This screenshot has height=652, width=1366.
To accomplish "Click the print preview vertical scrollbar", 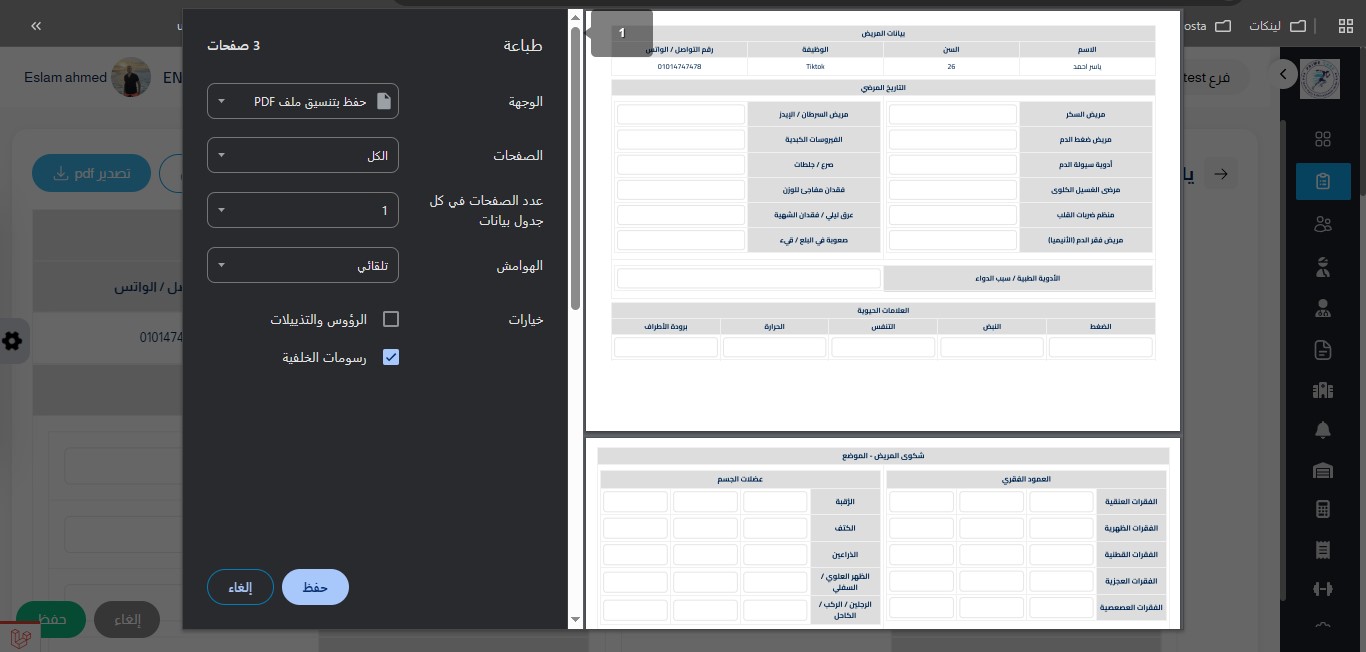I will [x=575, y=170].
